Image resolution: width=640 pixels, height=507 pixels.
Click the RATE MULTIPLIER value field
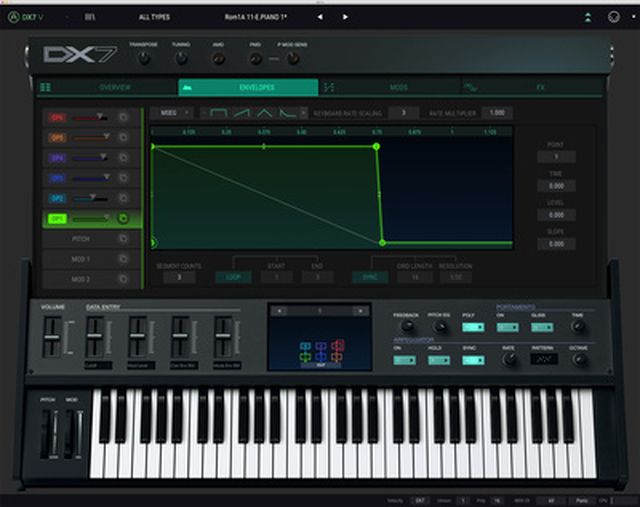coord(497,113)
